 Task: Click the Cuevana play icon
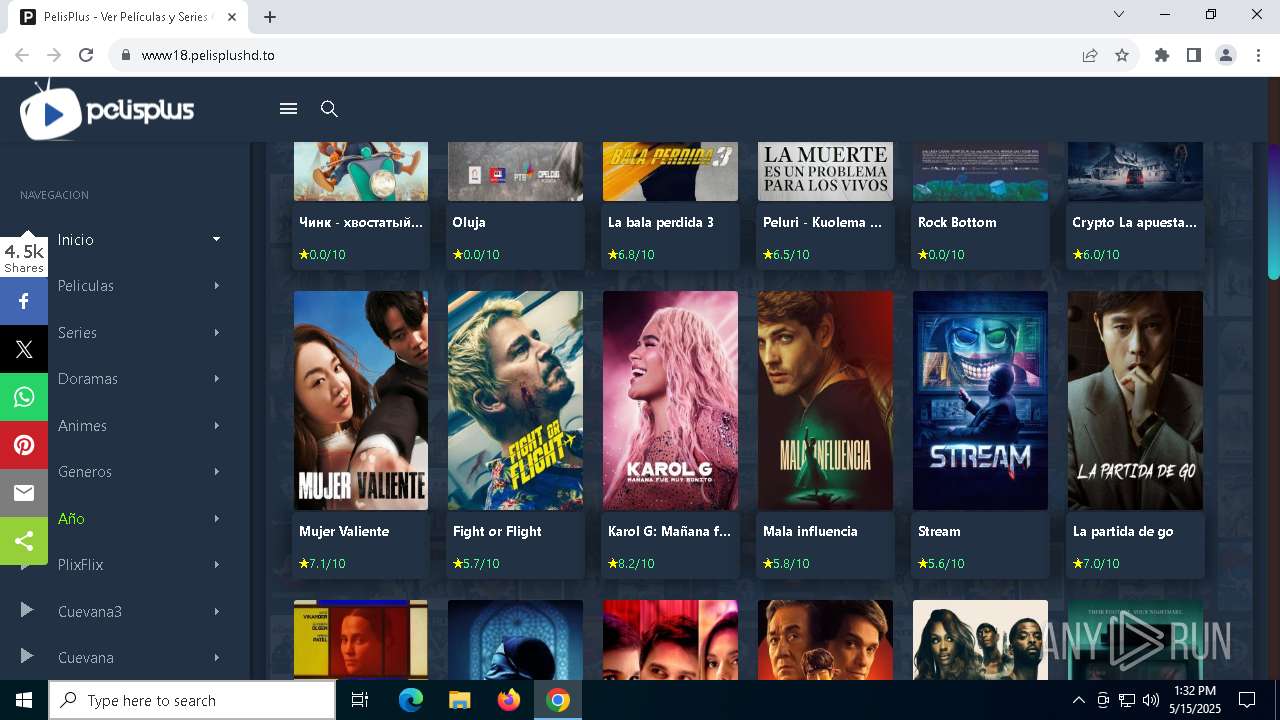[27, 657]
